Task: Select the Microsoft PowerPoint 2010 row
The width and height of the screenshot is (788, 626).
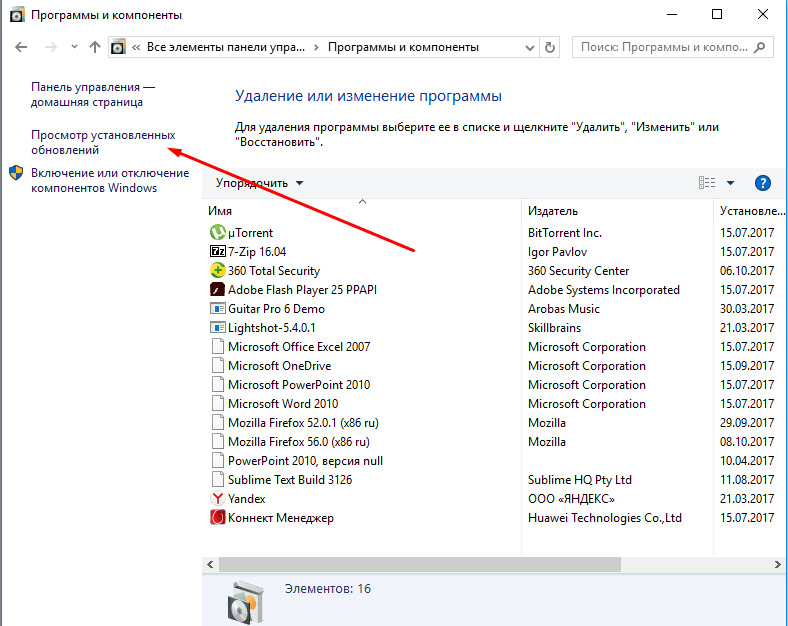Action: (x=299, y=385)
